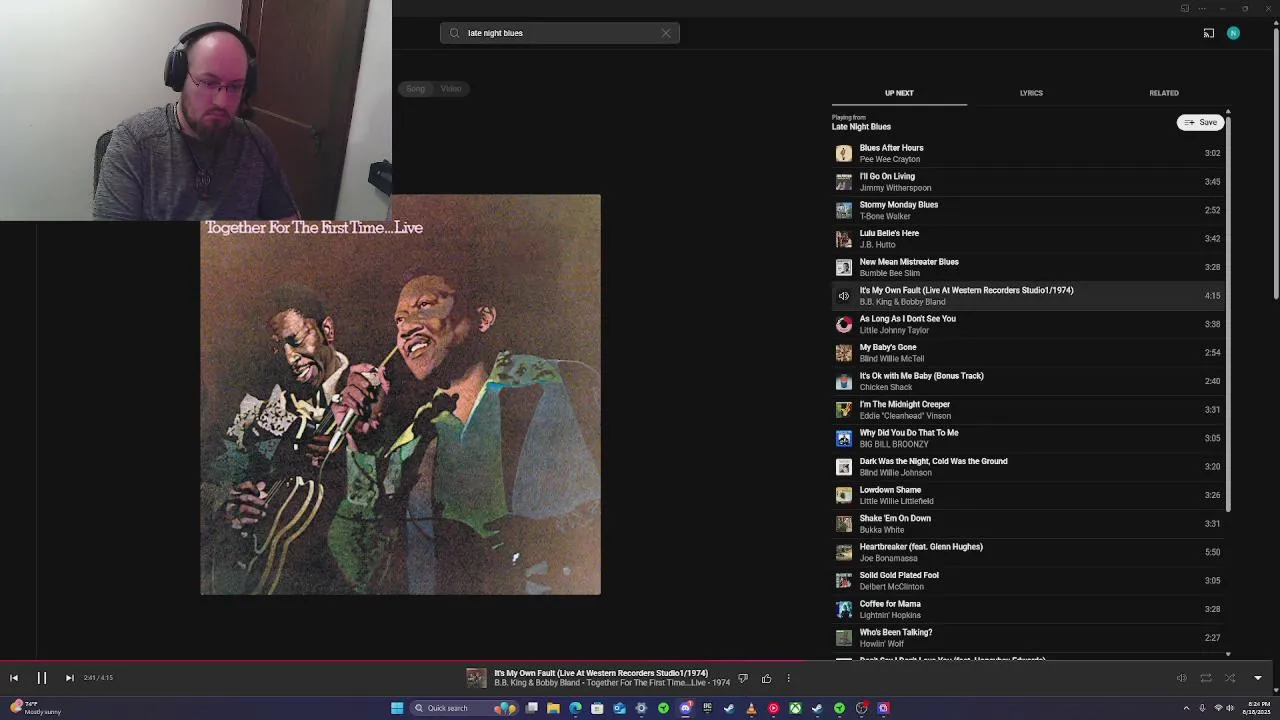
Task: Open the UP NEXT tab
Action: [899, 93]
